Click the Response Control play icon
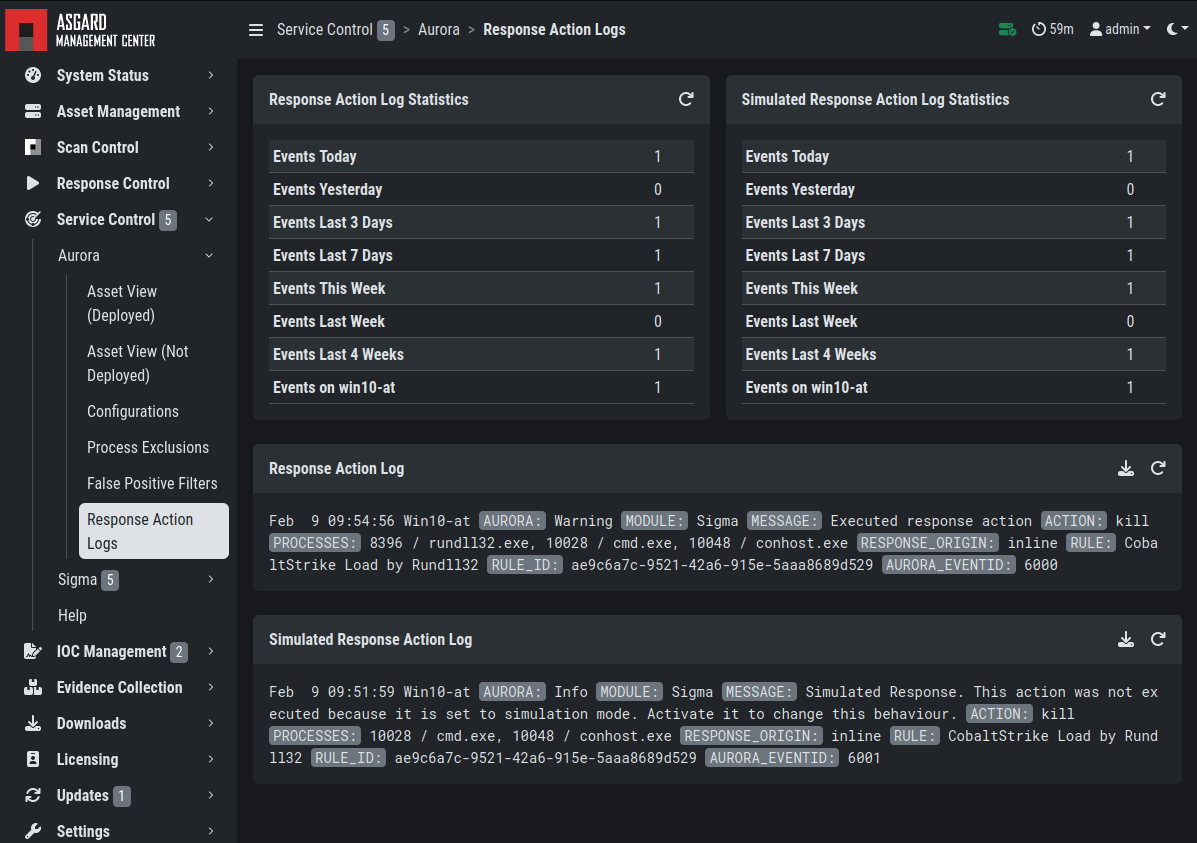The image size is (1197, 843). [x=33, y=183]
